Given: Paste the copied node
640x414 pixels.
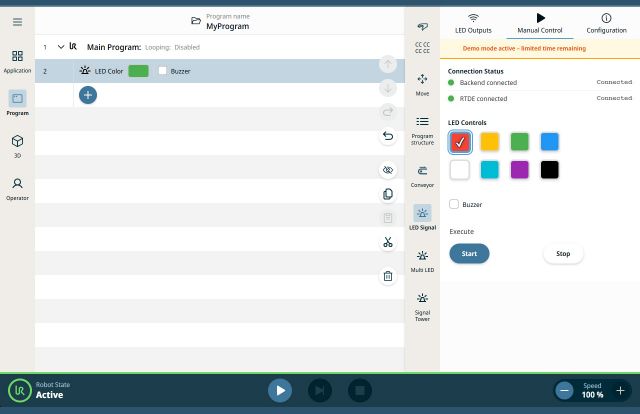Looking at the screenshot, I should (x=388, y=218).
